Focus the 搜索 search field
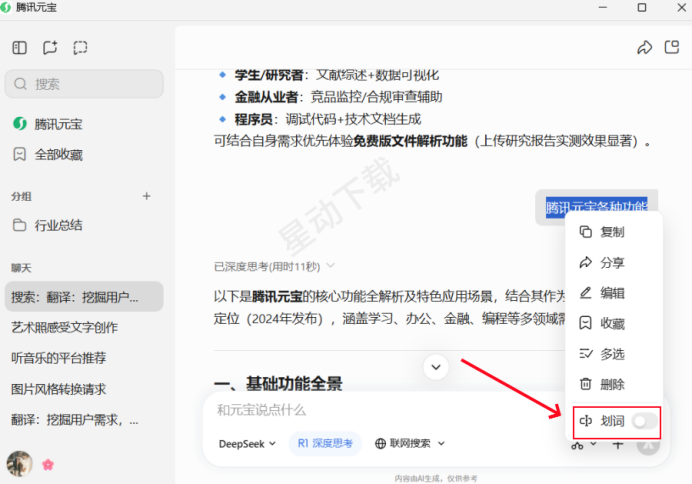 [x=84, y=84]
